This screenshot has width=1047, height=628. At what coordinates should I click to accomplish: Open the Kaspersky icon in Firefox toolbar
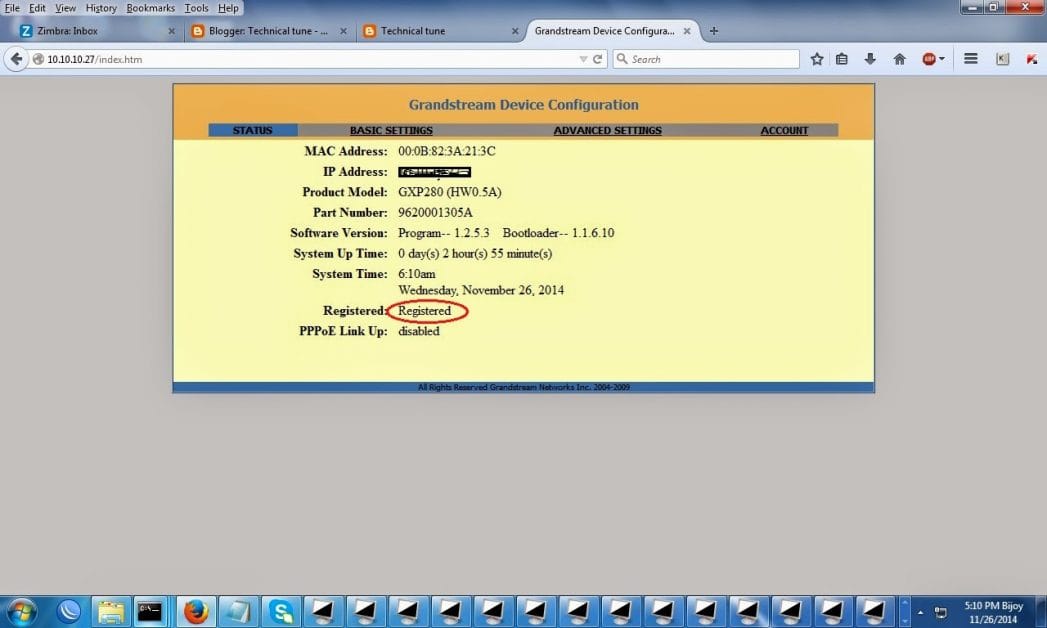[x=1030, y=58]
